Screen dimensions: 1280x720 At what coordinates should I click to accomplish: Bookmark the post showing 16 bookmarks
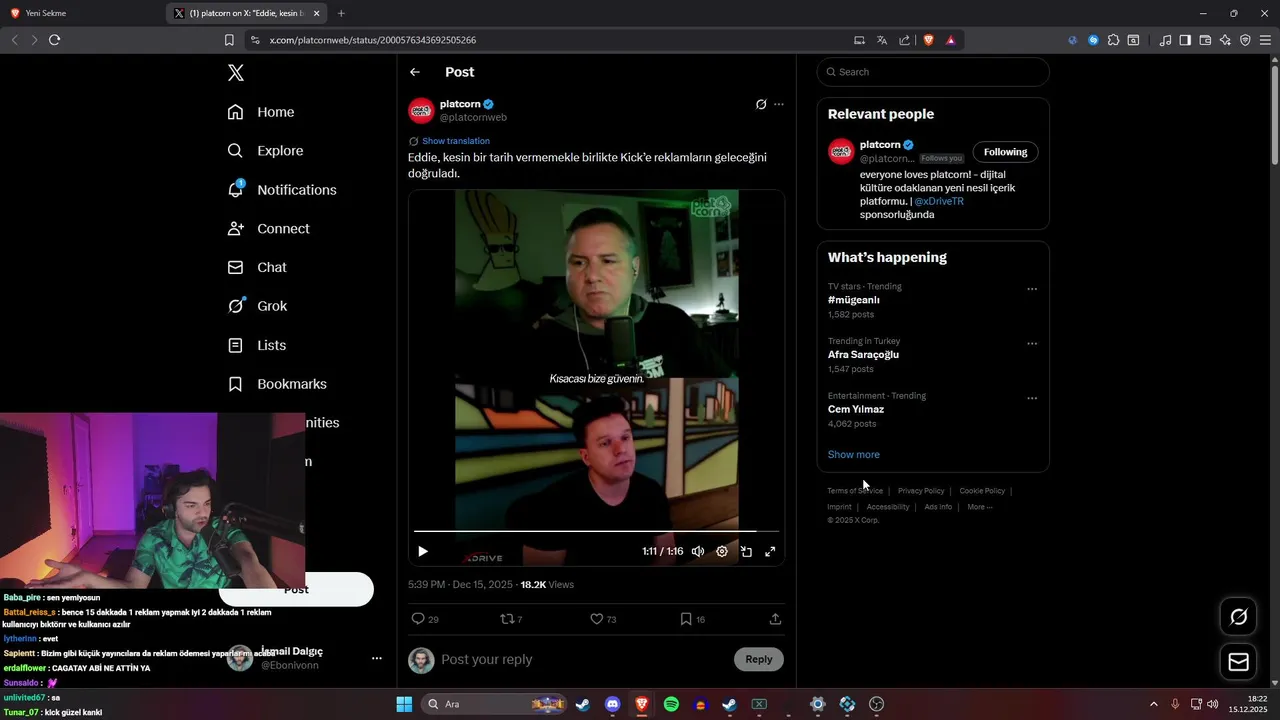pyautogui.click(x=686, y=619)
